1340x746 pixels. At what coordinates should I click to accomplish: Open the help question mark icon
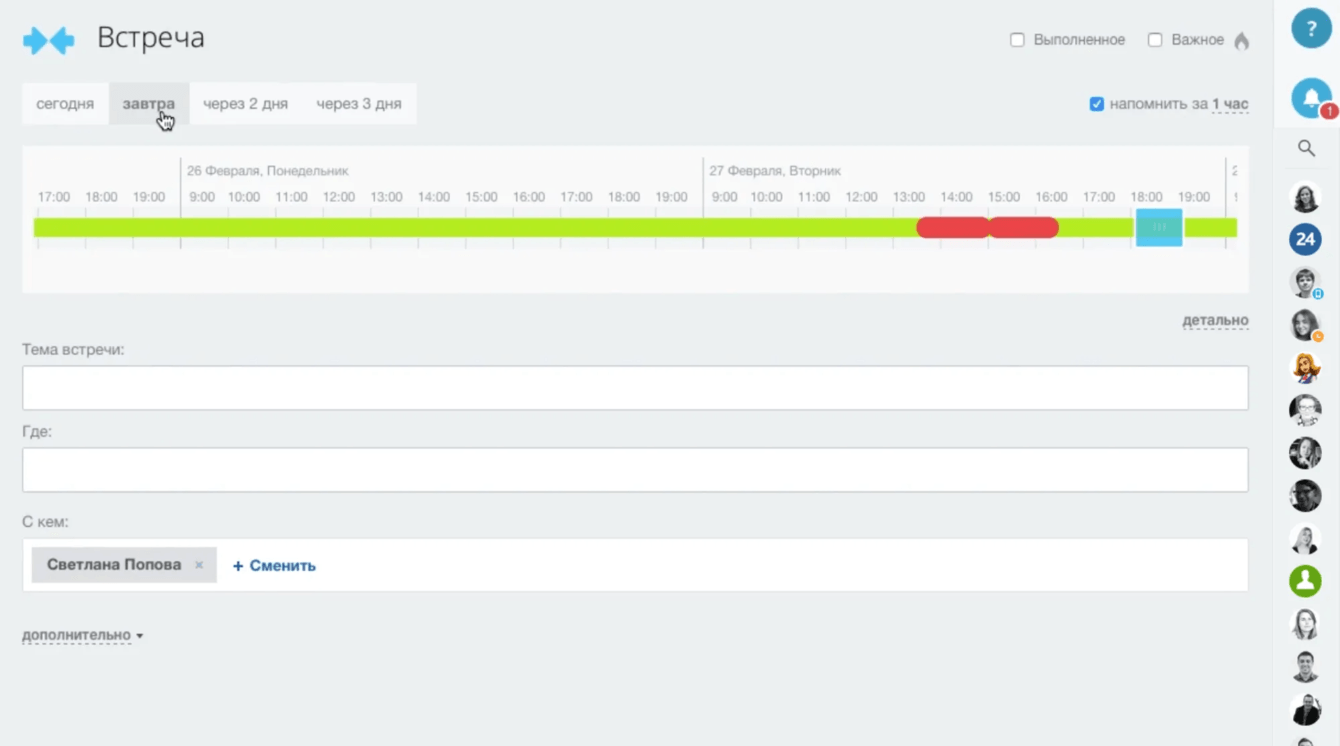(1310, 29)
